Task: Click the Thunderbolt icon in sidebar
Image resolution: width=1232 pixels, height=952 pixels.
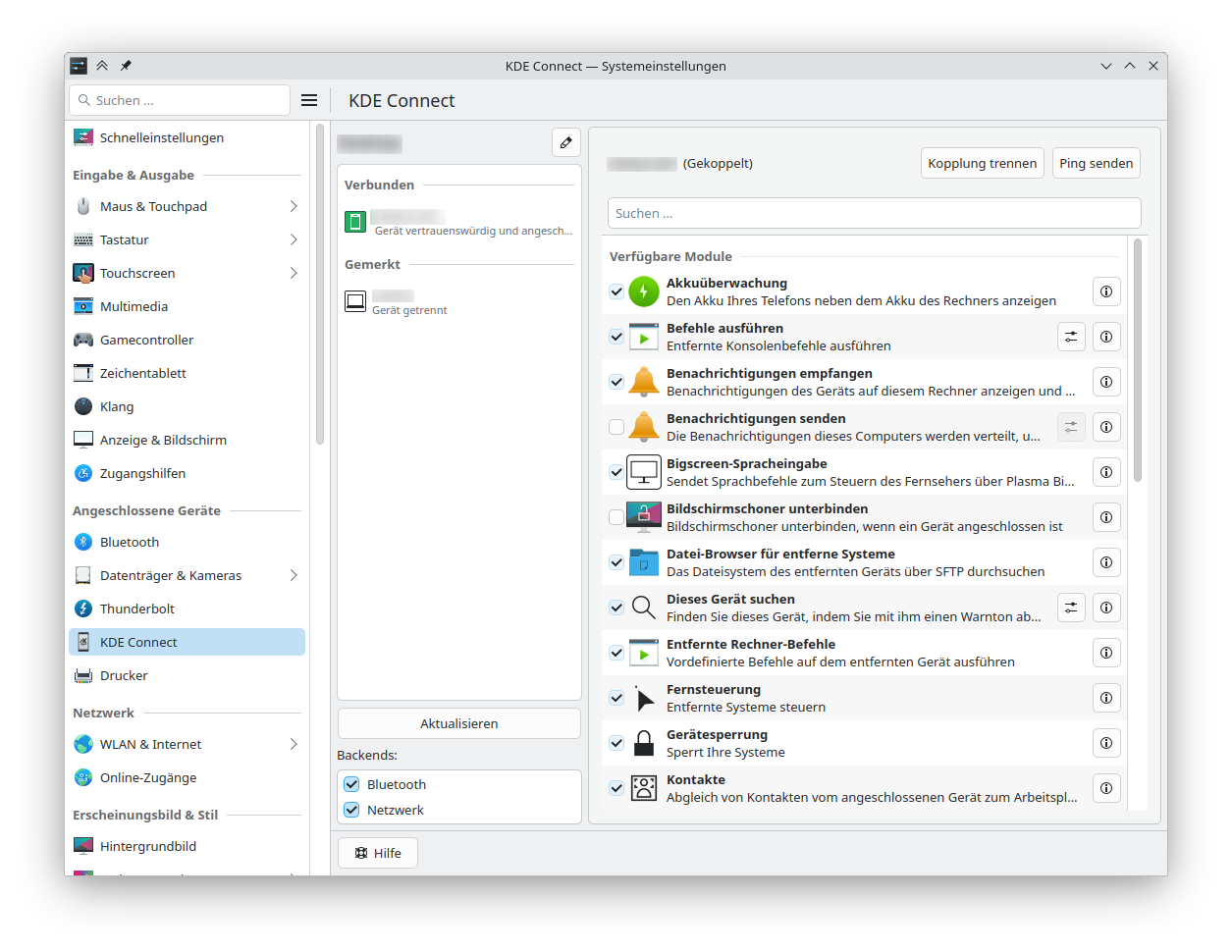Action: (x=83, y=608)
